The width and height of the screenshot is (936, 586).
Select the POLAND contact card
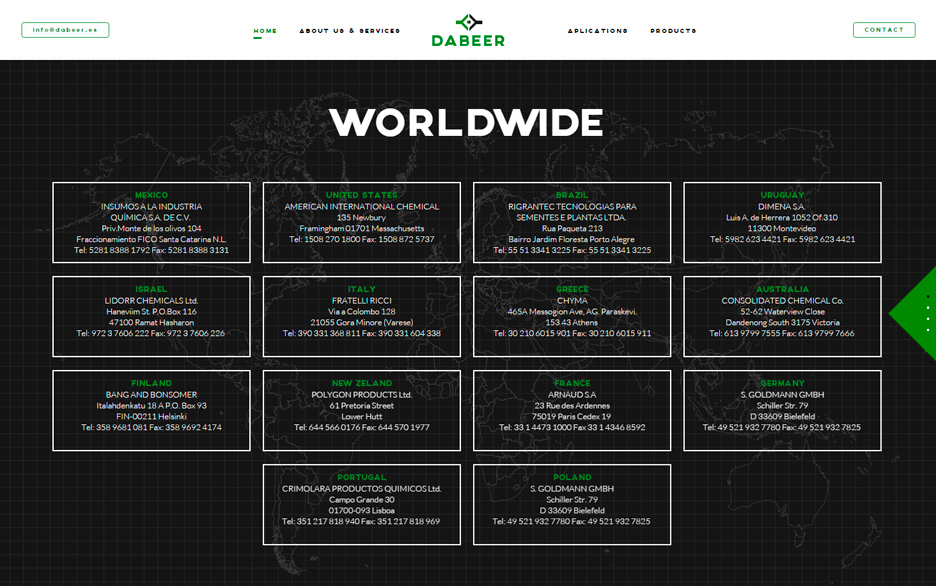pos(571,504)
